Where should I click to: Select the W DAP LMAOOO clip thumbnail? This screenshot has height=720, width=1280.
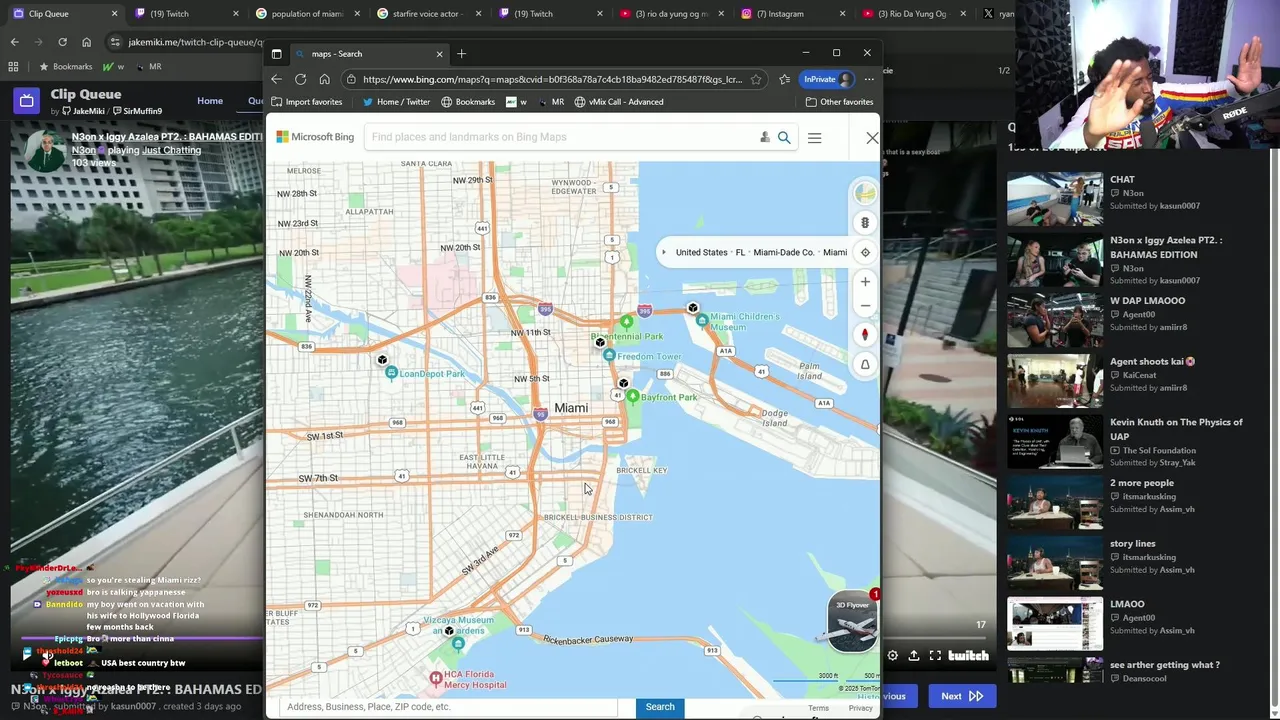1055,320
